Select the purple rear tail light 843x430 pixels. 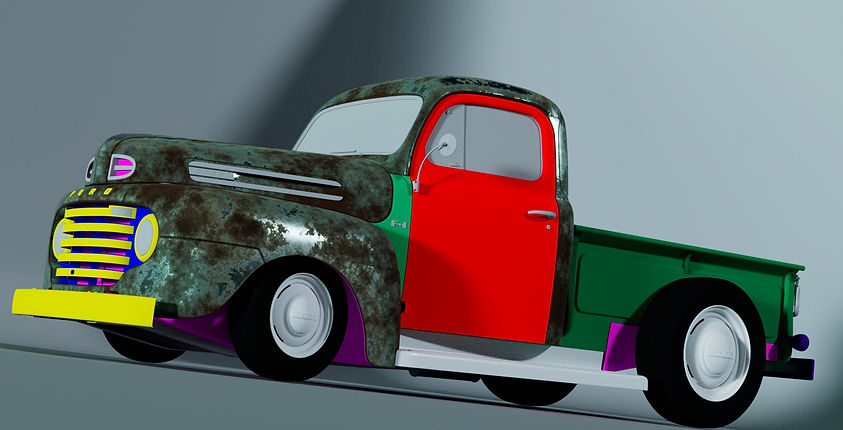click(x=800, y=342)
